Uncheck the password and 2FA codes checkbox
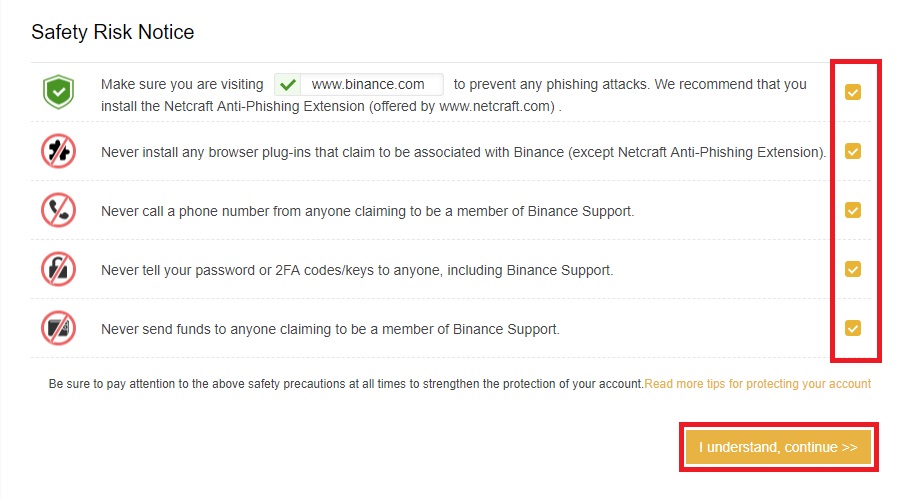Image resolution: width=900 pixels, height=498 pixels. [853, 269]
